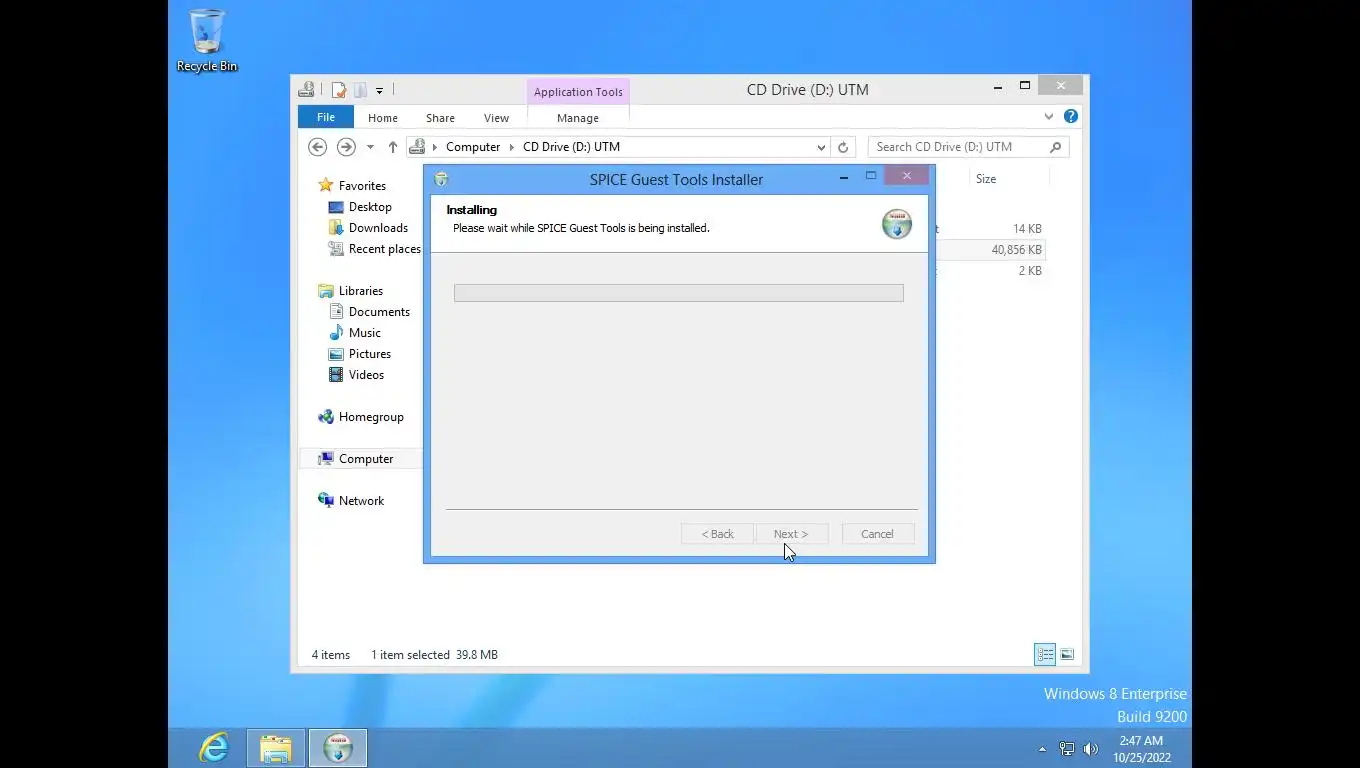The height and width of the screenshot is (768, 1360).
Task: Open Explorer help with the question mark icon
Action: click(x=1071, y=116)
